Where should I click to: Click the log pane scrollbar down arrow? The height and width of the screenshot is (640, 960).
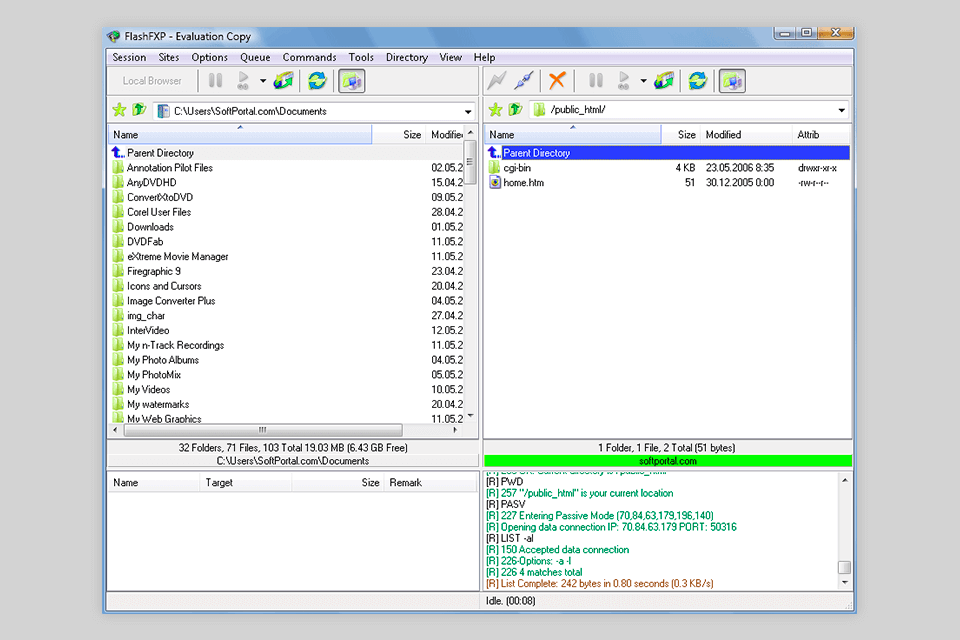click(x=844, y=582)
